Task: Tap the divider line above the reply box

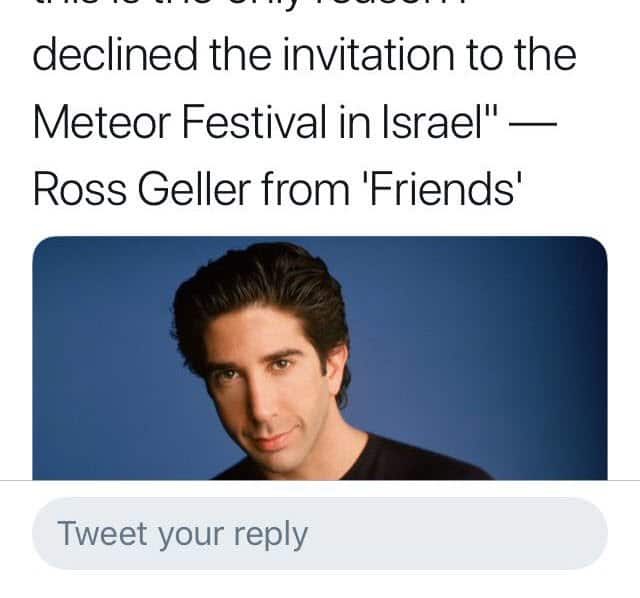Action: coord(320,481)
